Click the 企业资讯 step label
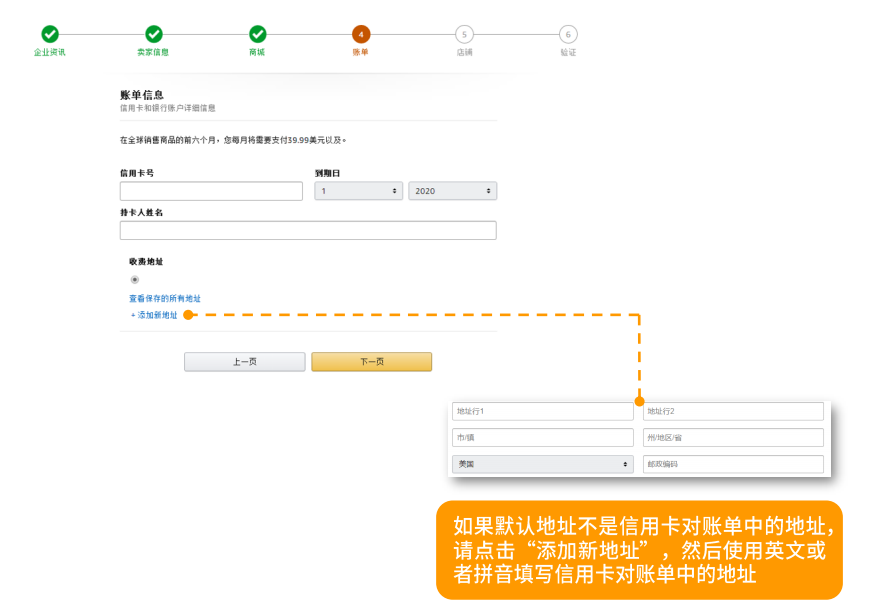The width and height of the screenshot is (875, 604). [x=50, y=52]
